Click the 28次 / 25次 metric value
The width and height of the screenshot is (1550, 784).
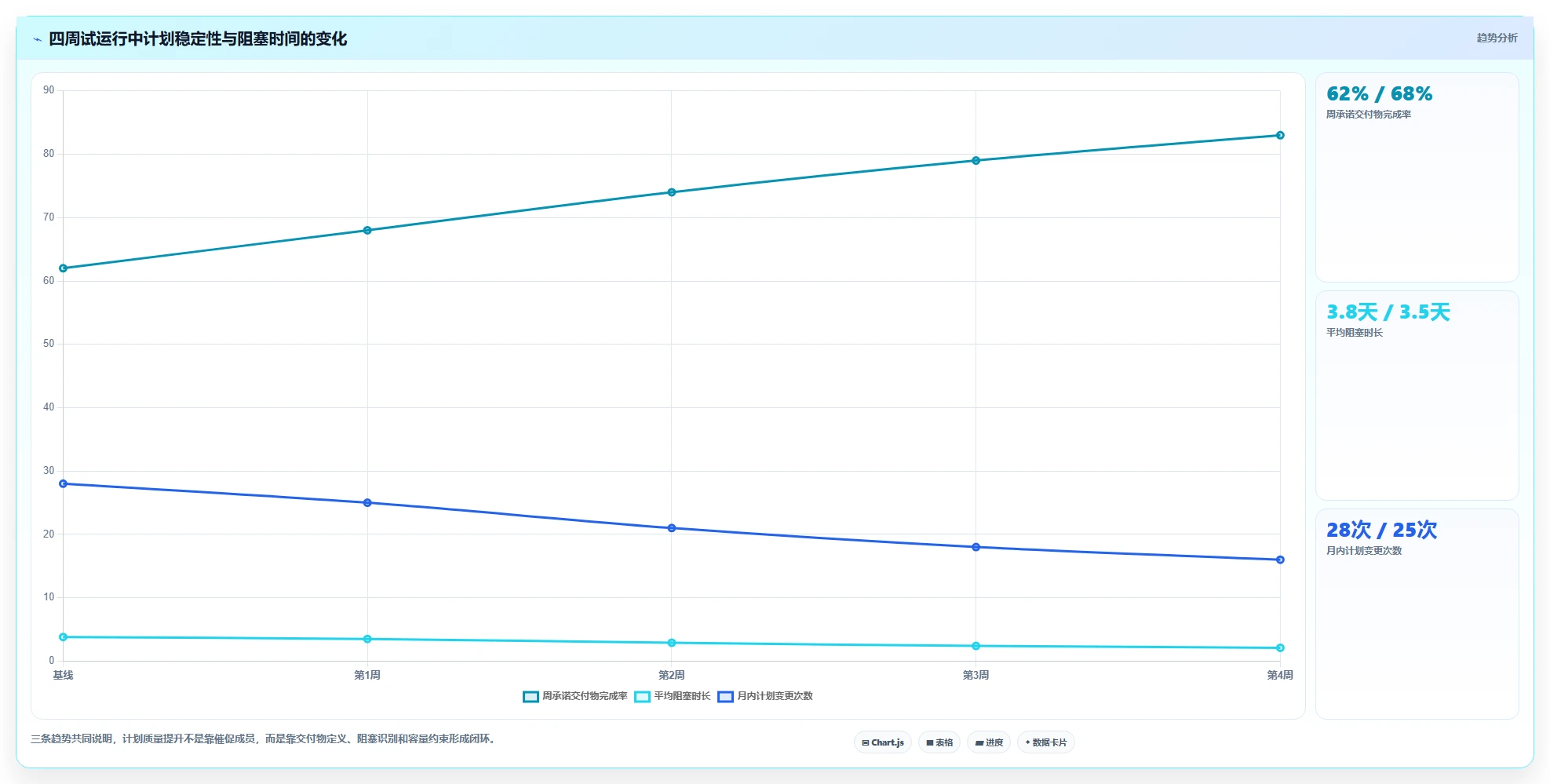(x=1381, y=531)
